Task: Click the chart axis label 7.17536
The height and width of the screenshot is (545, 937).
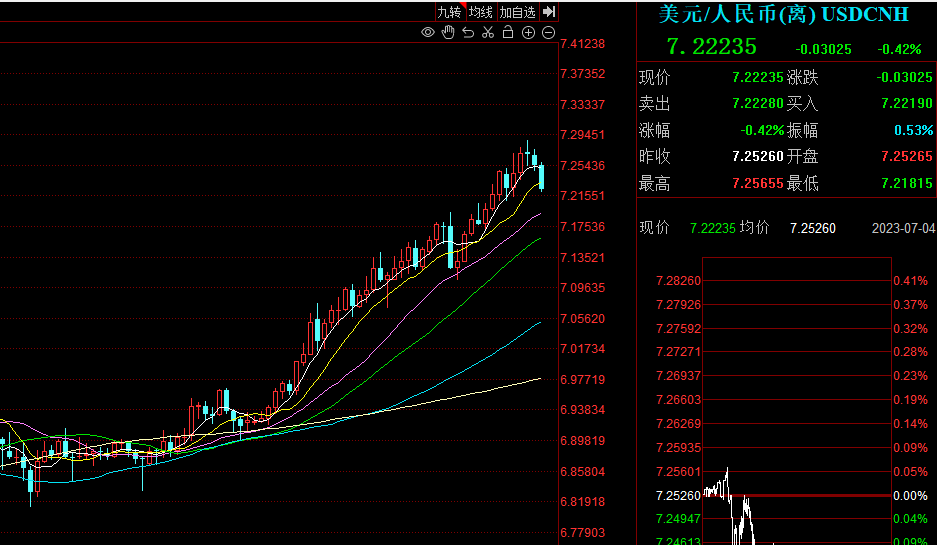Action: point(583,226)
